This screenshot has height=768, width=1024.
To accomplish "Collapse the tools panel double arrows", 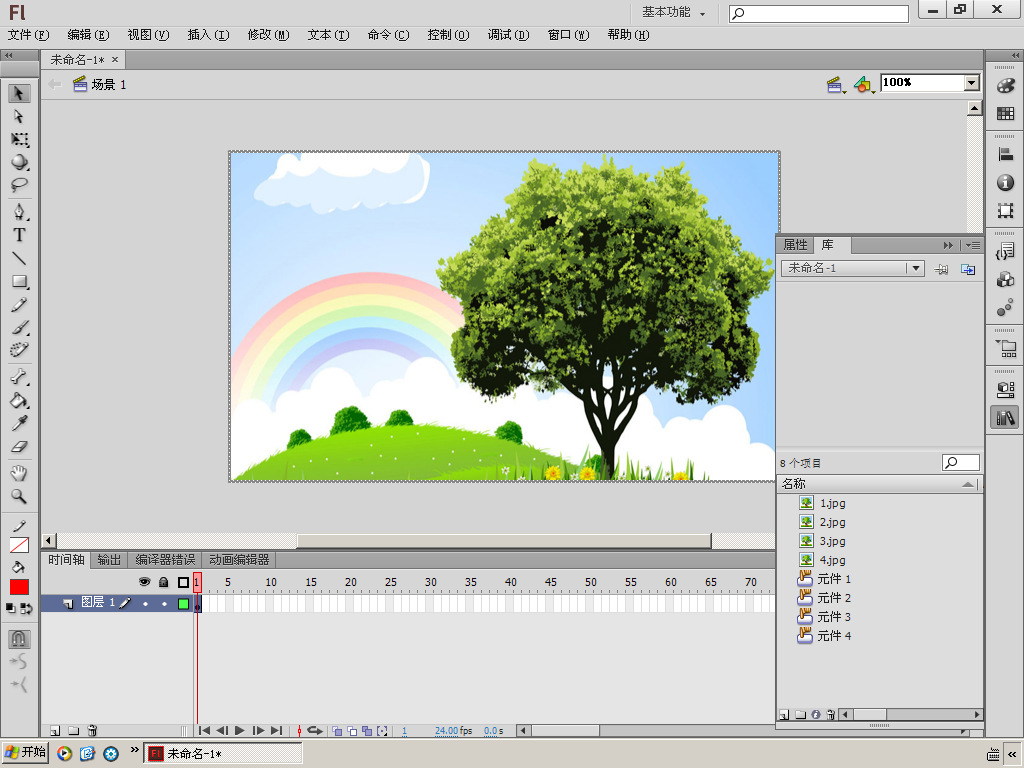I will click(x=9, y=56).
